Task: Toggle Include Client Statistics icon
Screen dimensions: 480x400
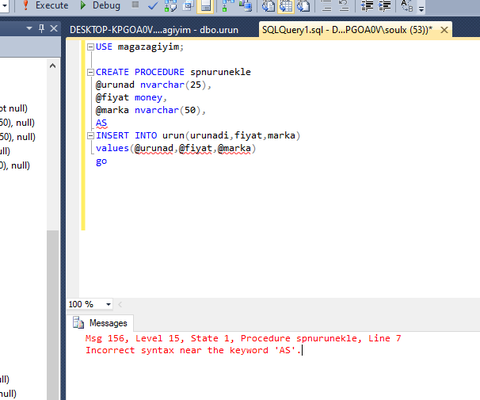Action: pos(246,6)
